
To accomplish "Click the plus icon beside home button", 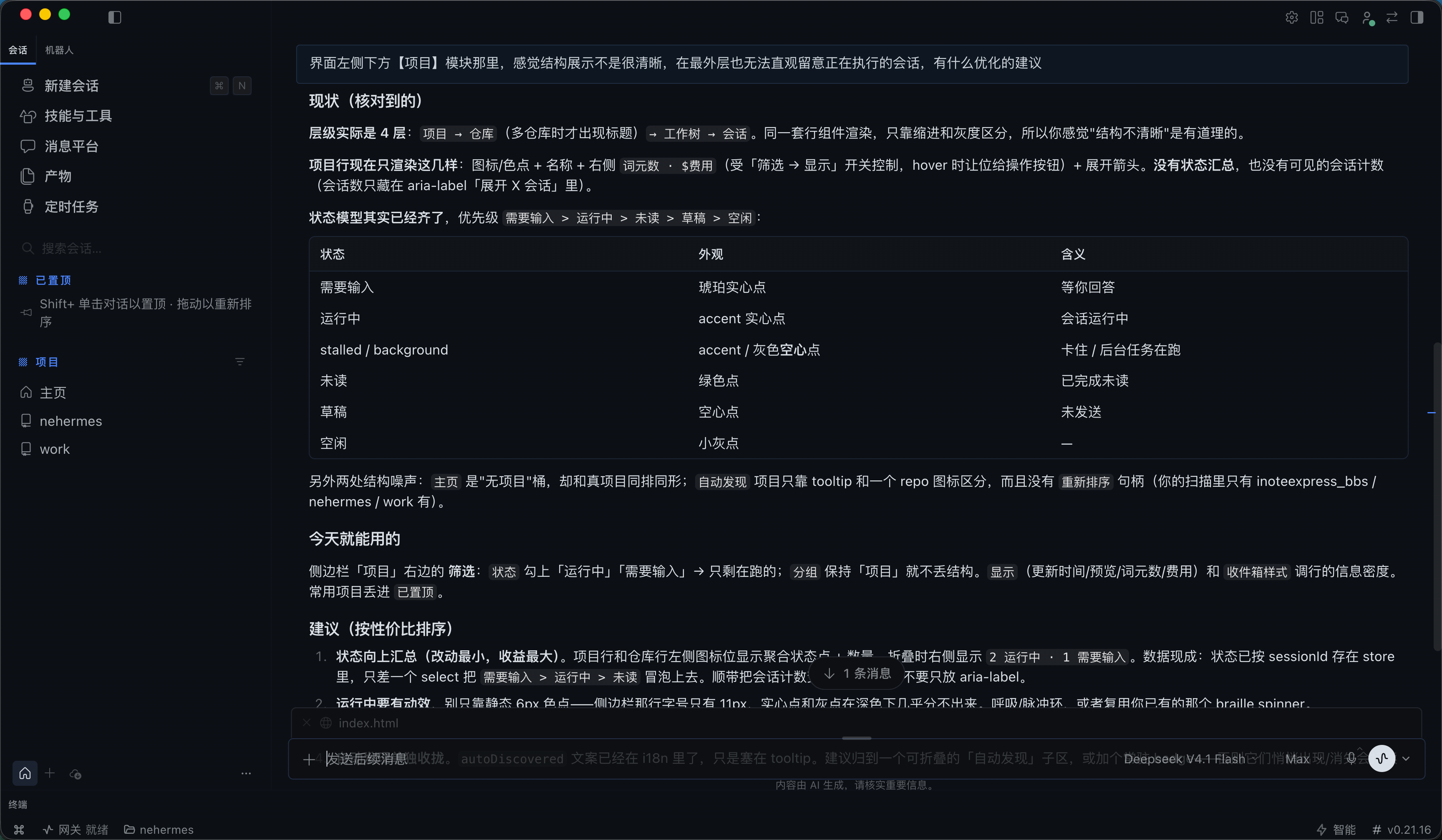I will coord(50,773).
